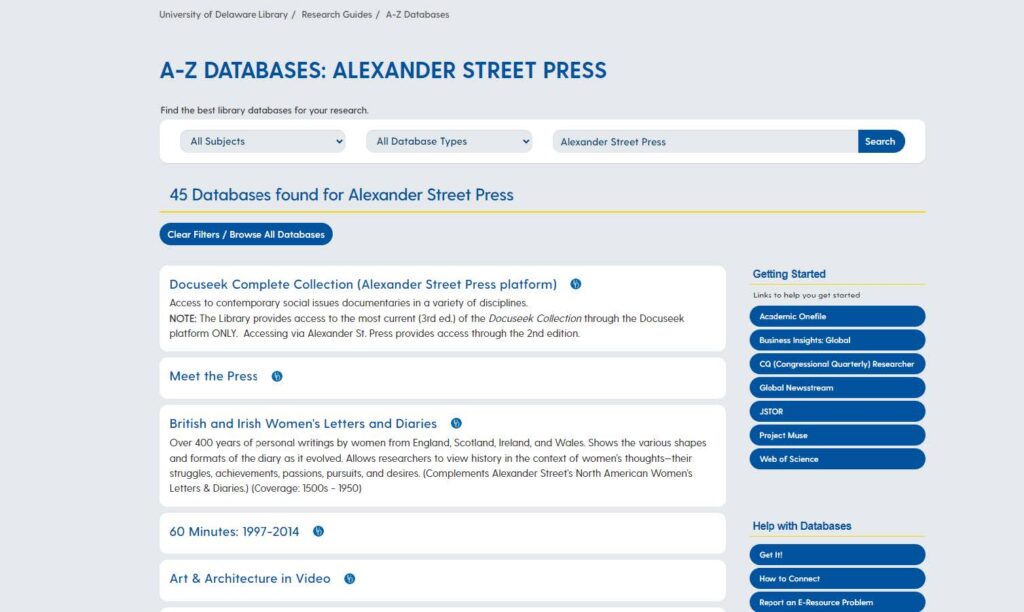
Task: Click the database search input field
Action: [704, 142]
